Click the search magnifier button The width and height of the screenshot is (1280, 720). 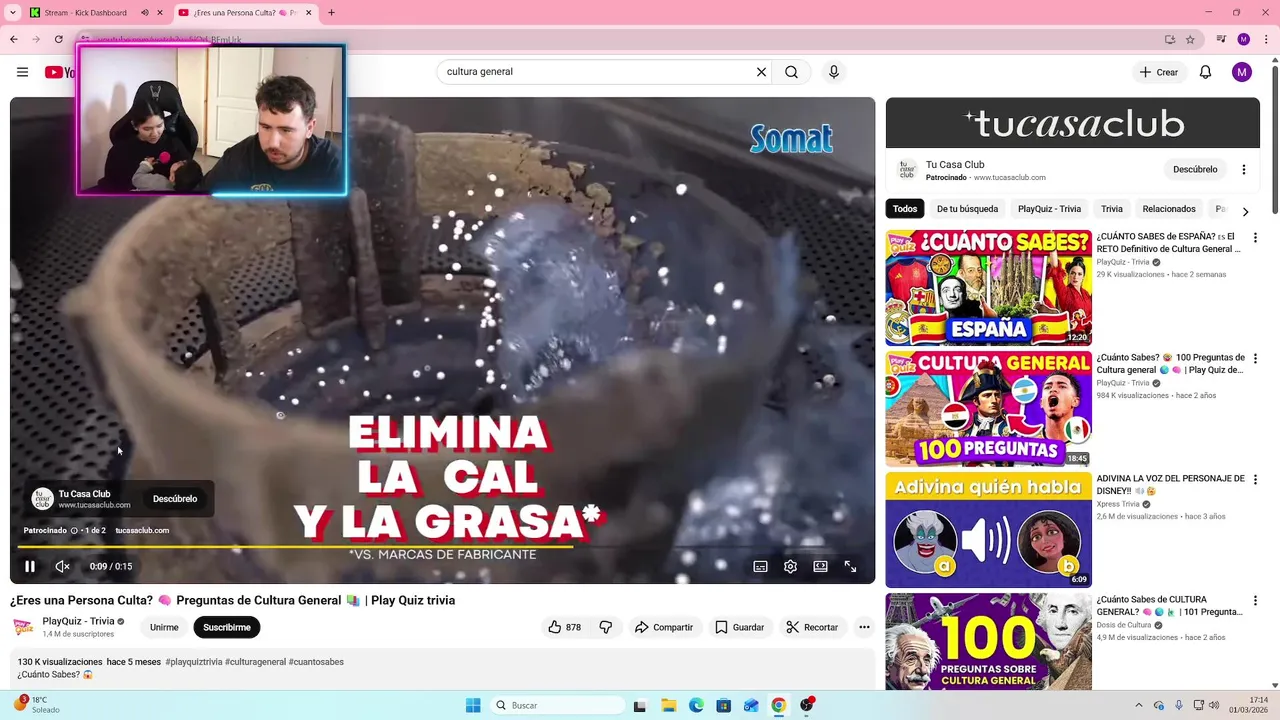791,72
